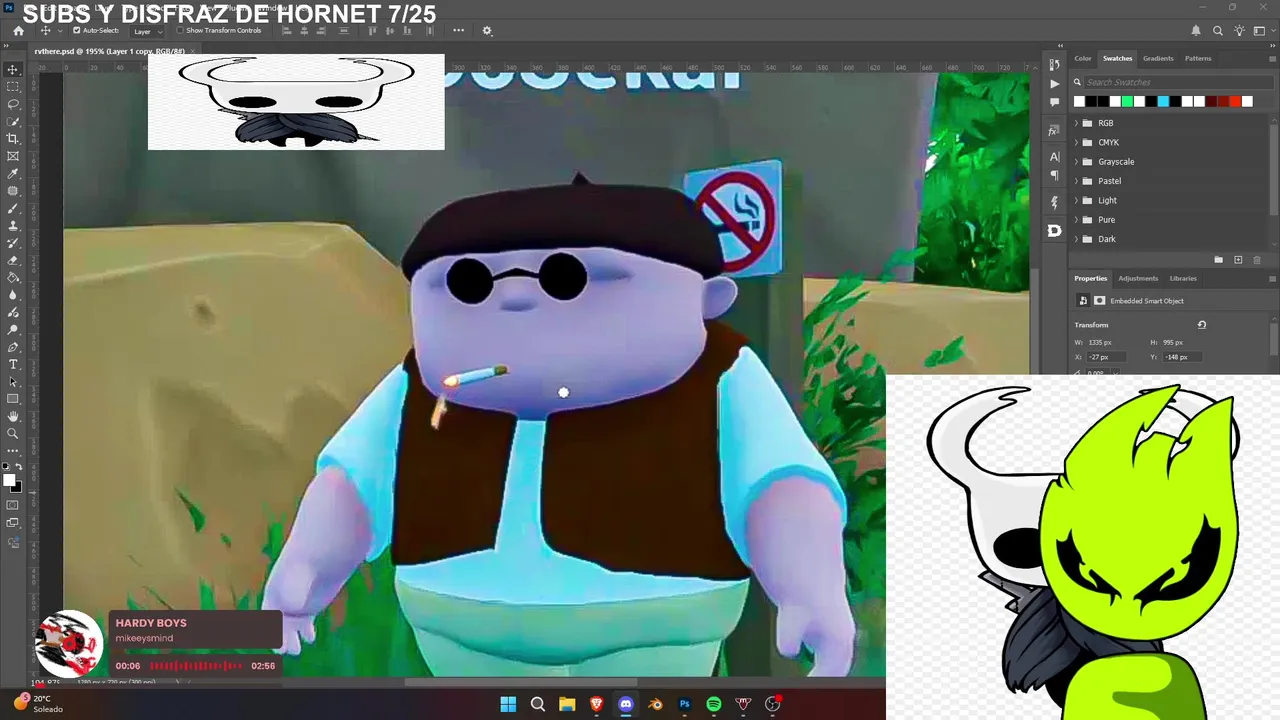Click the Photoshop Home icon

(x=18, y=31)
